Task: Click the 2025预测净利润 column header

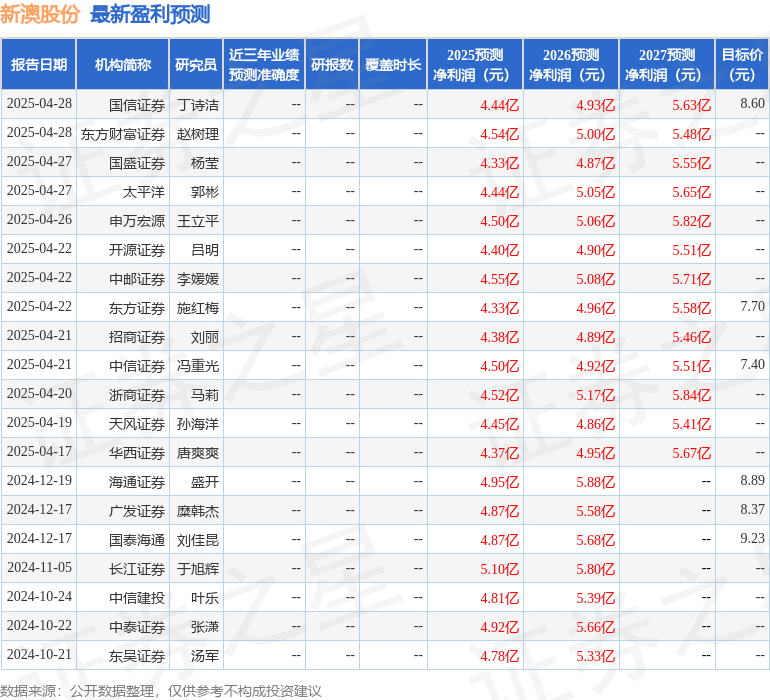Action: (x=475, y=64)
